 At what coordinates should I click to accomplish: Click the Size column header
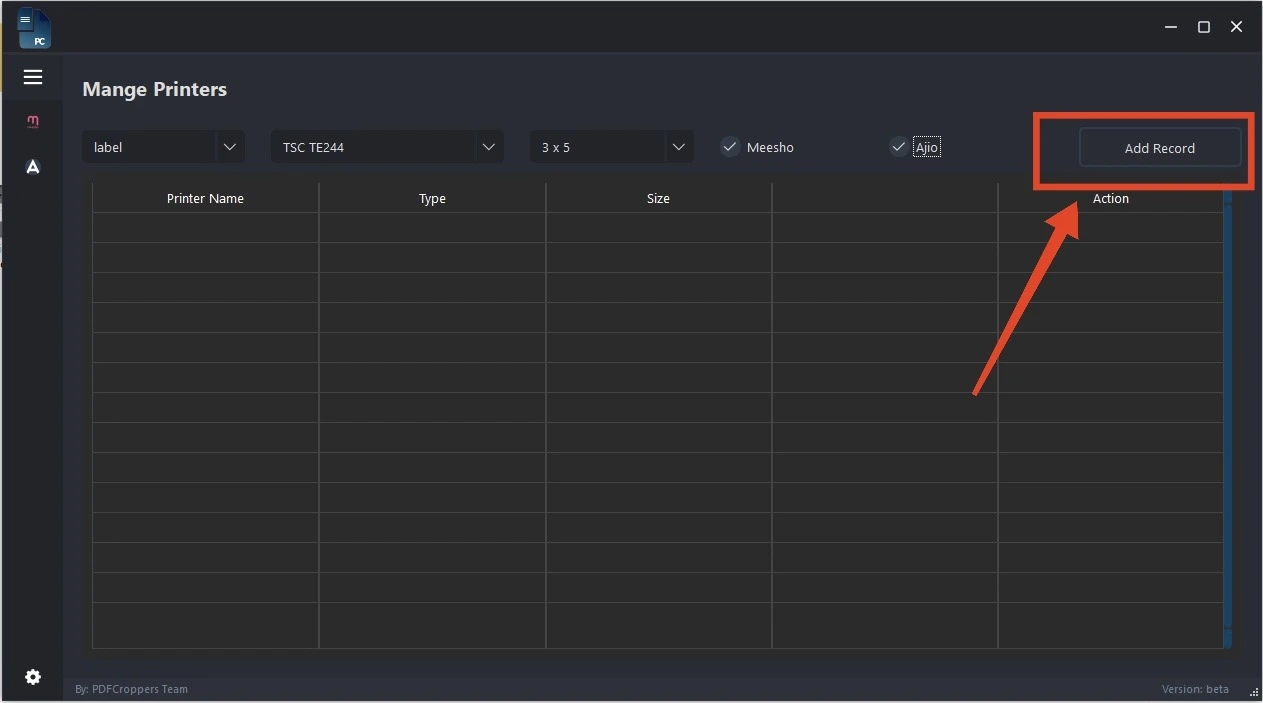[x=658, y=198]
